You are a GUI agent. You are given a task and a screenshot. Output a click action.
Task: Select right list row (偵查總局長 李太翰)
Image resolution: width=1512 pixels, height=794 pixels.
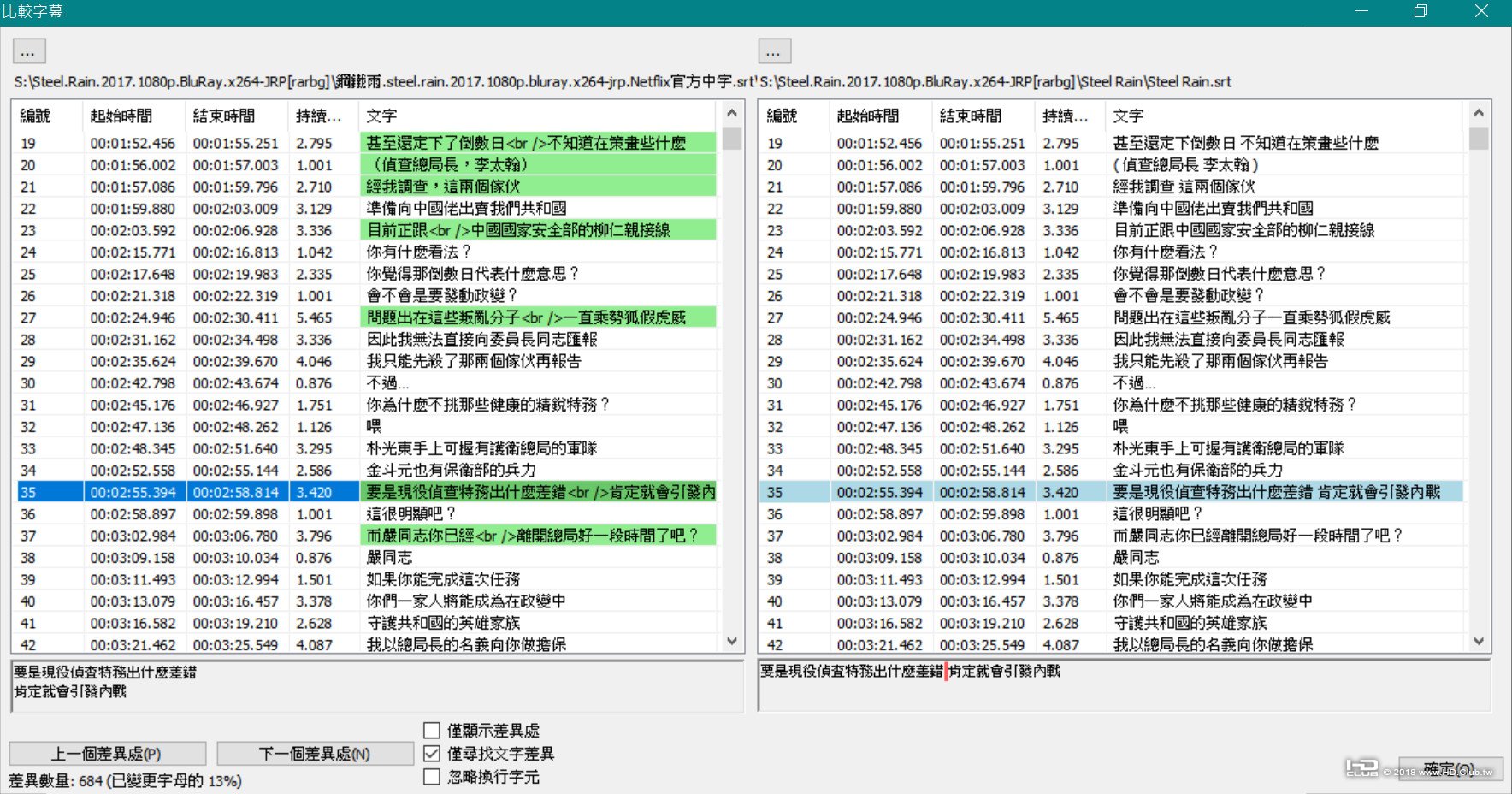(1112, 165)
